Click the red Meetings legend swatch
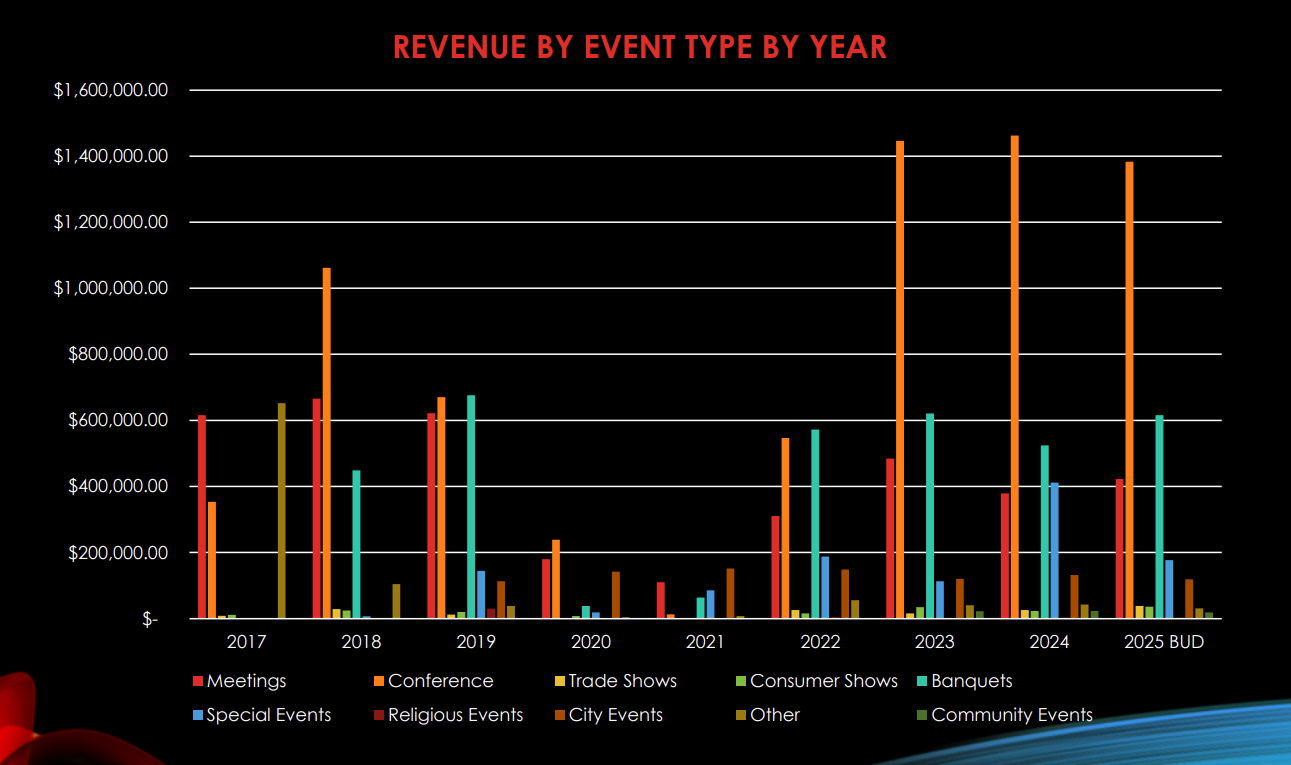The height and width of the screenshot is (765, 1291). pyautogui.click(x=198, y=682)
